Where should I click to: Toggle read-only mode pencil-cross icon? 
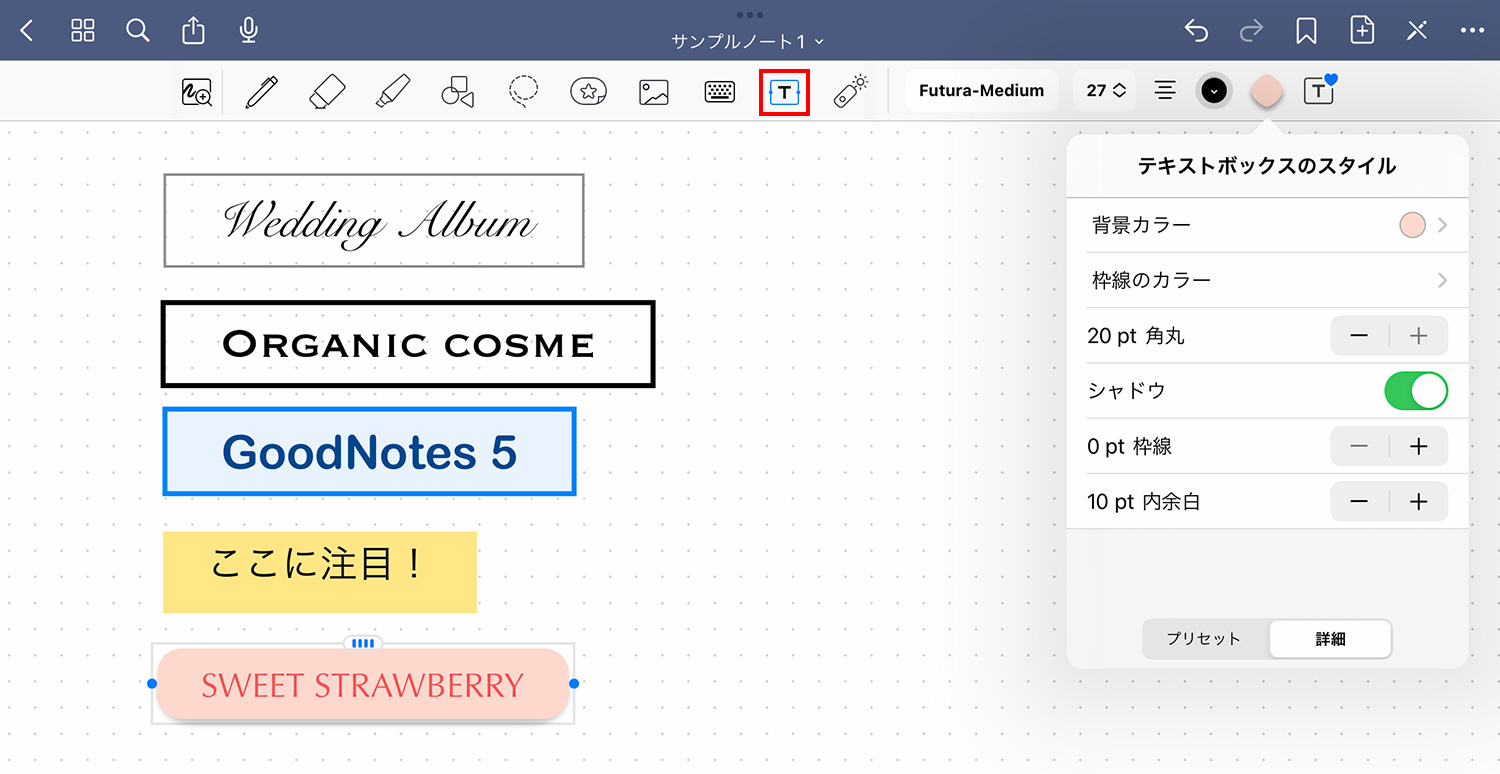point(1417,31)
